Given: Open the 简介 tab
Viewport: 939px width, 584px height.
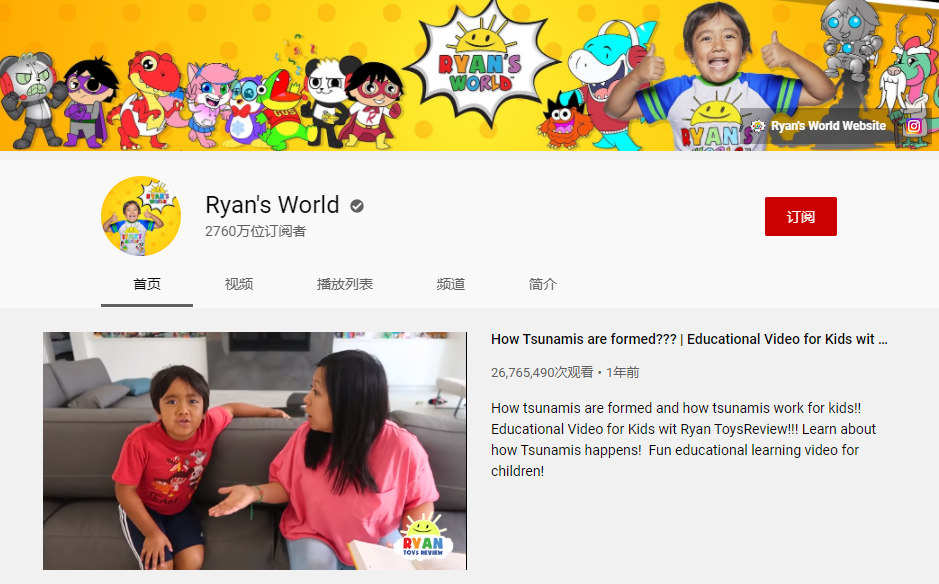Looking at the screenshot, I should pyautogui.click(x=543, y=284).
